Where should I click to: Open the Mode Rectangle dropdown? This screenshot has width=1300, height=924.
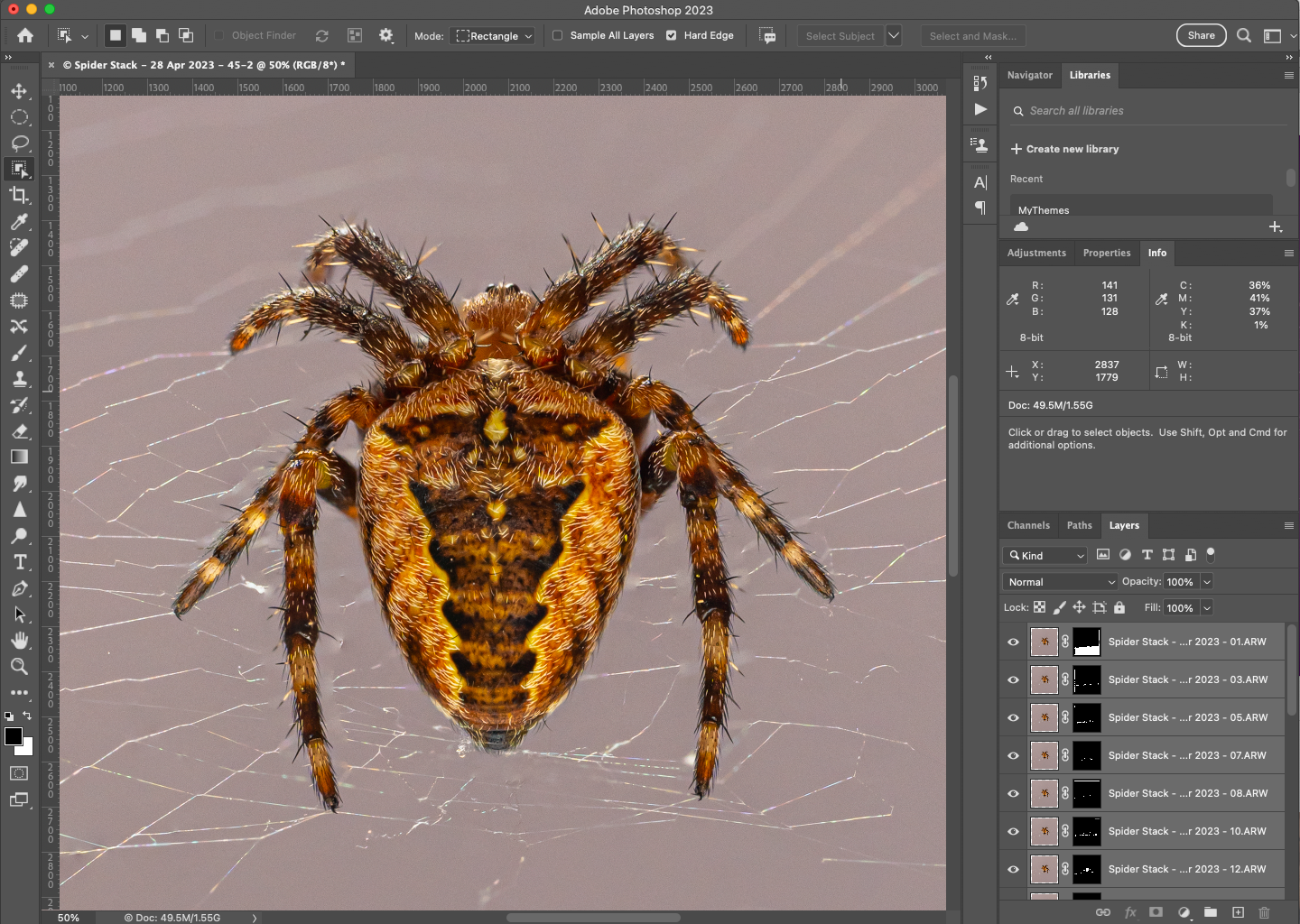[x=493, y=36]
